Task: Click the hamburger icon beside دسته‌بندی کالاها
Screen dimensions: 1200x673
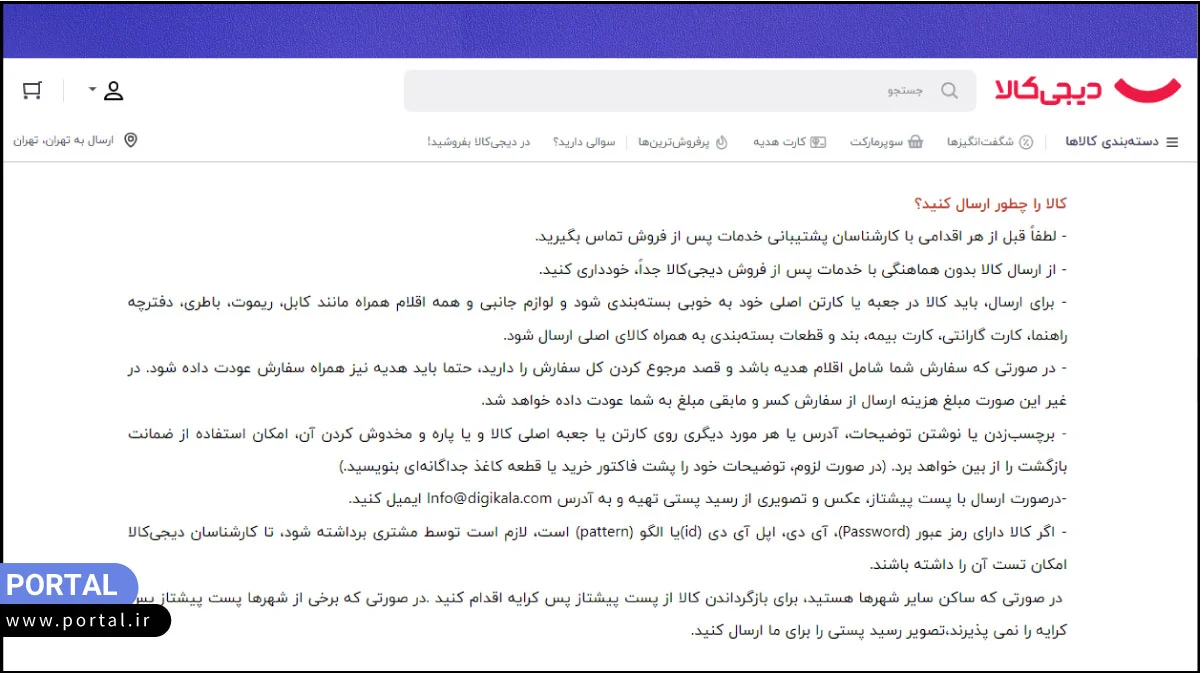Action: (x=1170, y=140)
